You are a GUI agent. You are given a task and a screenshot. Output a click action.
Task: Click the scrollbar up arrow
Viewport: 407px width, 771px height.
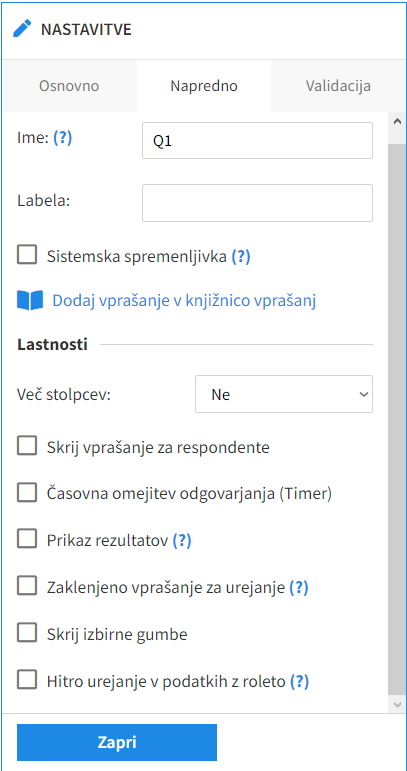[x=398, y=121]
